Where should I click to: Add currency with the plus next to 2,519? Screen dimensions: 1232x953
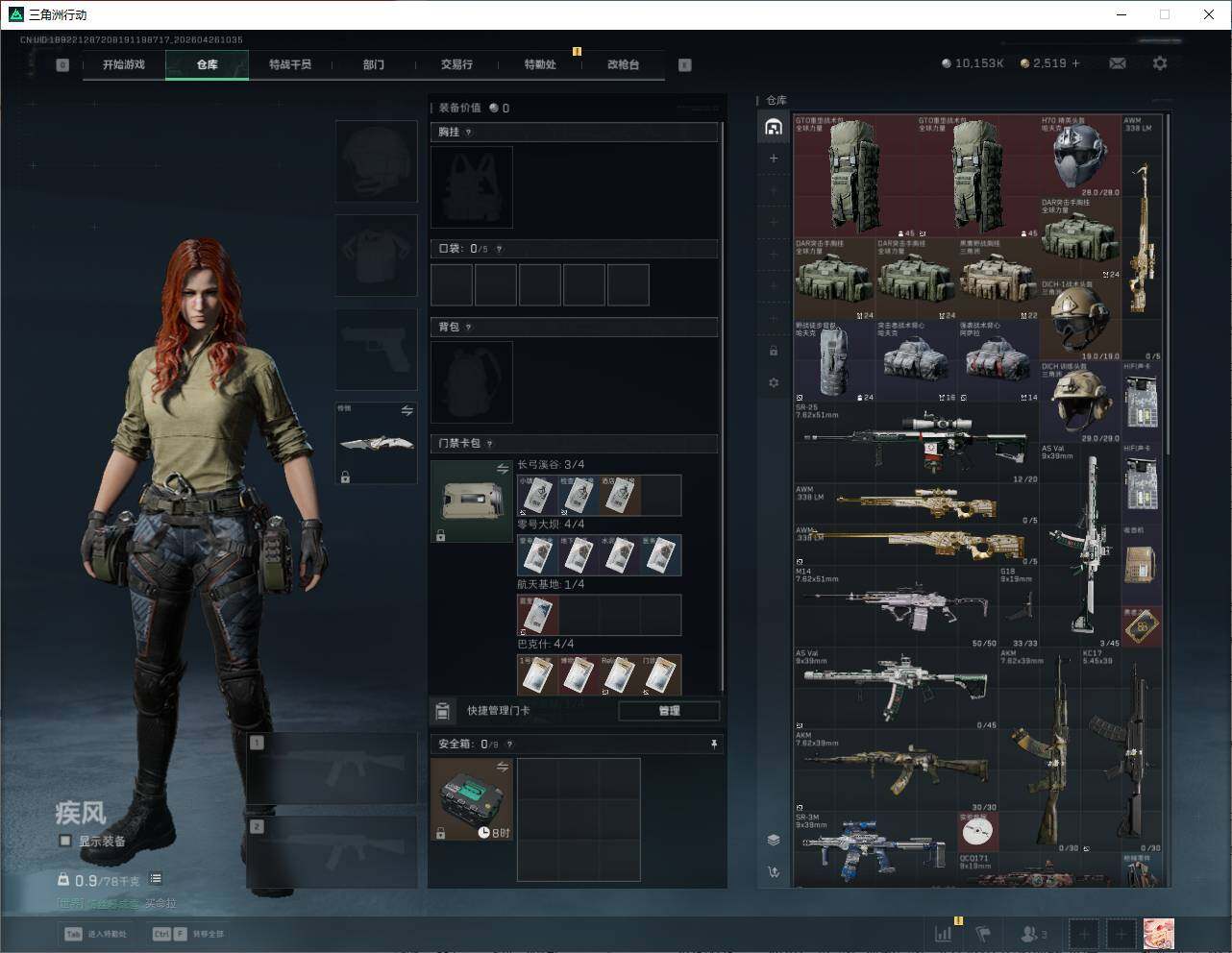pyautogui.click(x=1075, y=63)
